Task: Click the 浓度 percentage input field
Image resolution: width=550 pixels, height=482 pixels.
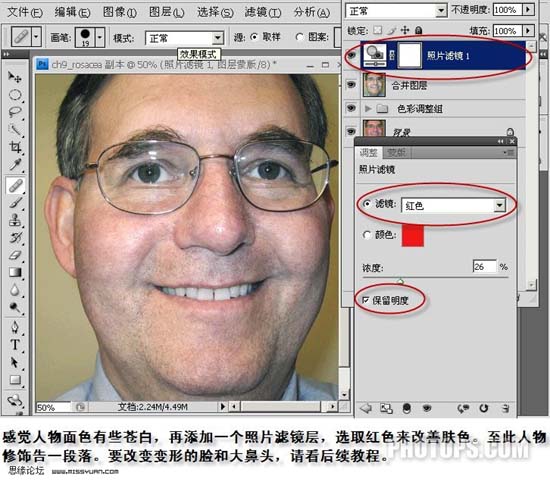Action: 484,267
